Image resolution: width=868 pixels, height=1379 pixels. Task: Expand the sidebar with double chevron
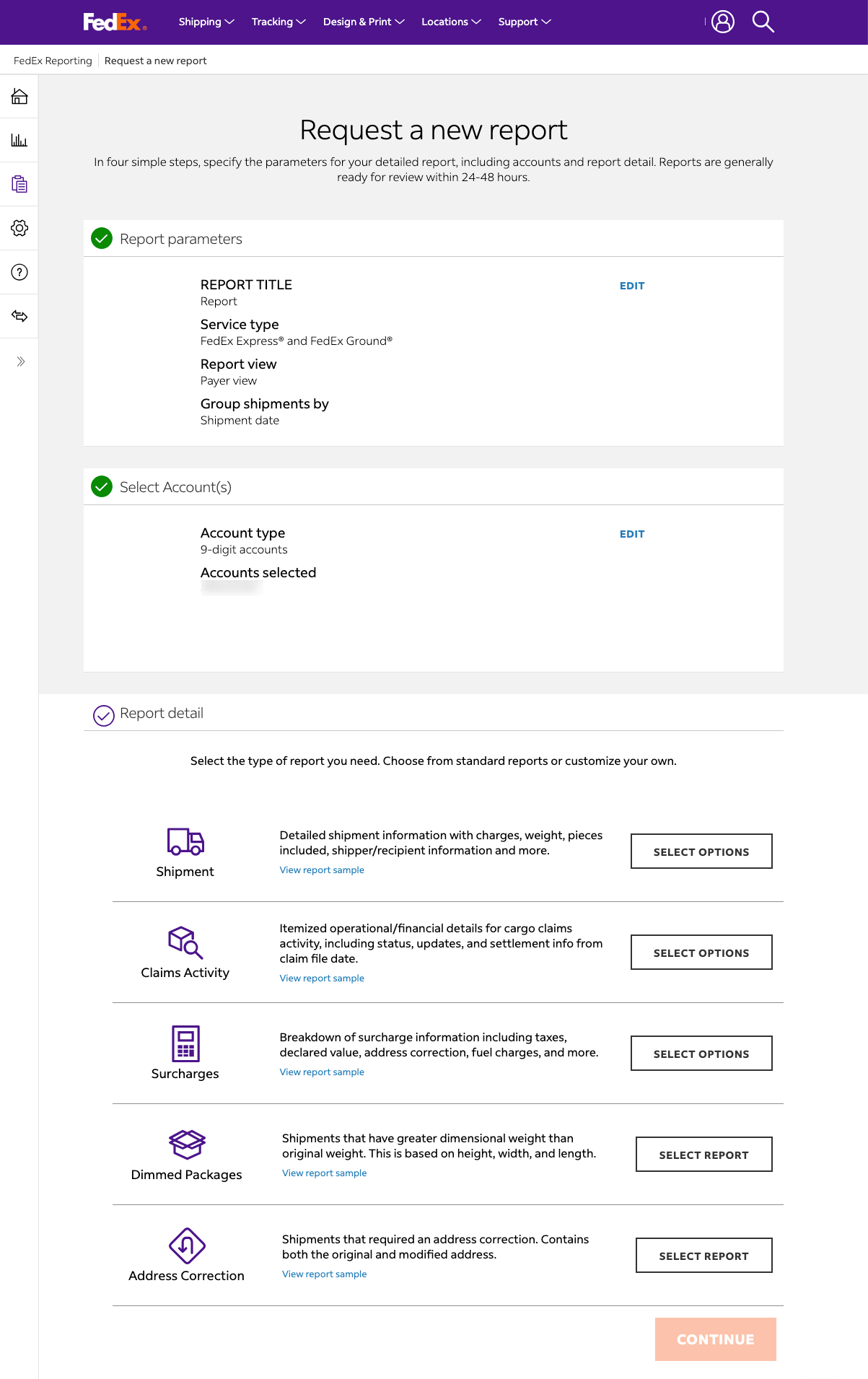[21, 362]
